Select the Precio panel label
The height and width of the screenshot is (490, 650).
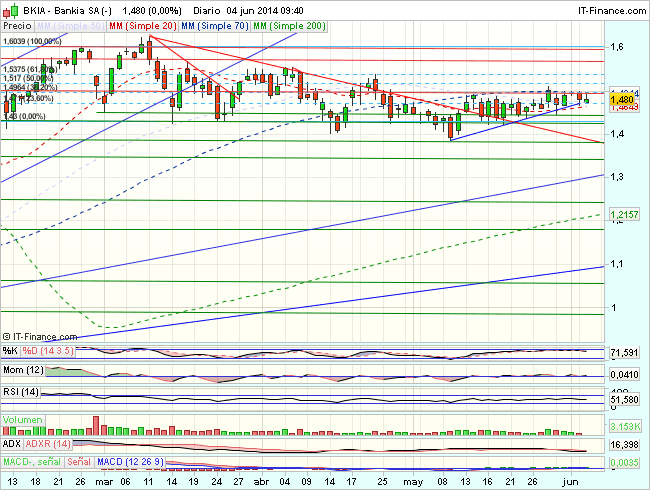coord(18,23)
